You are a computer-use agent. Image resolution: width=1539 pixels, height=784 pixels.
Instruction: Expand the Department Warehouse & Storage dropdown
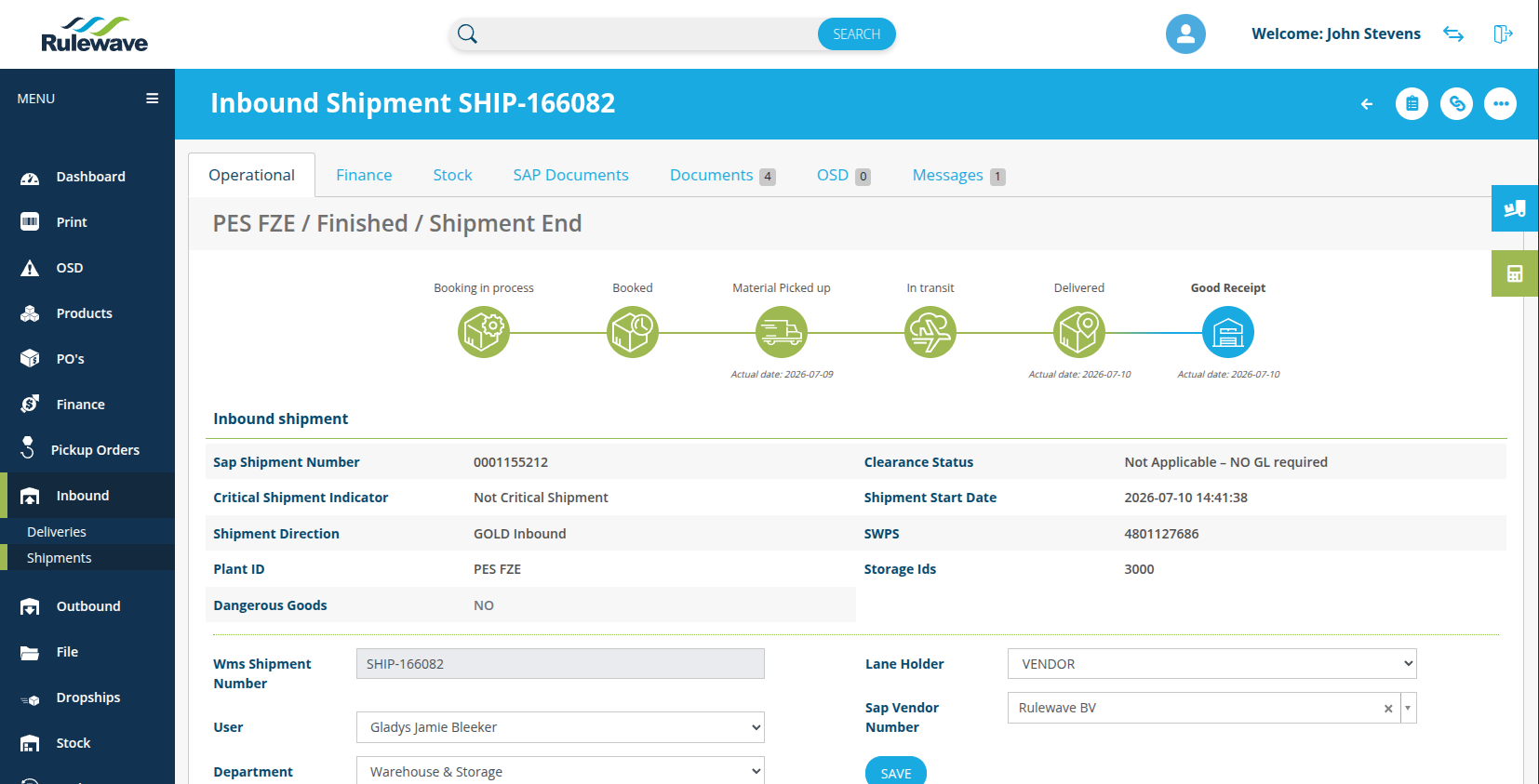[x=560, y=771]
